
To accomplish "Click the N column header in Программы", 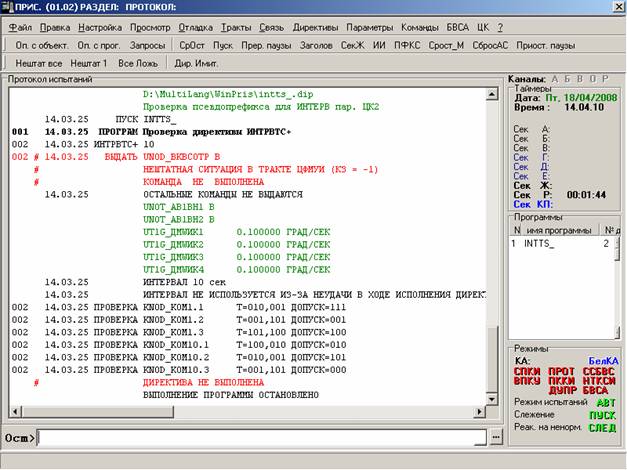I will pos(517,230).
